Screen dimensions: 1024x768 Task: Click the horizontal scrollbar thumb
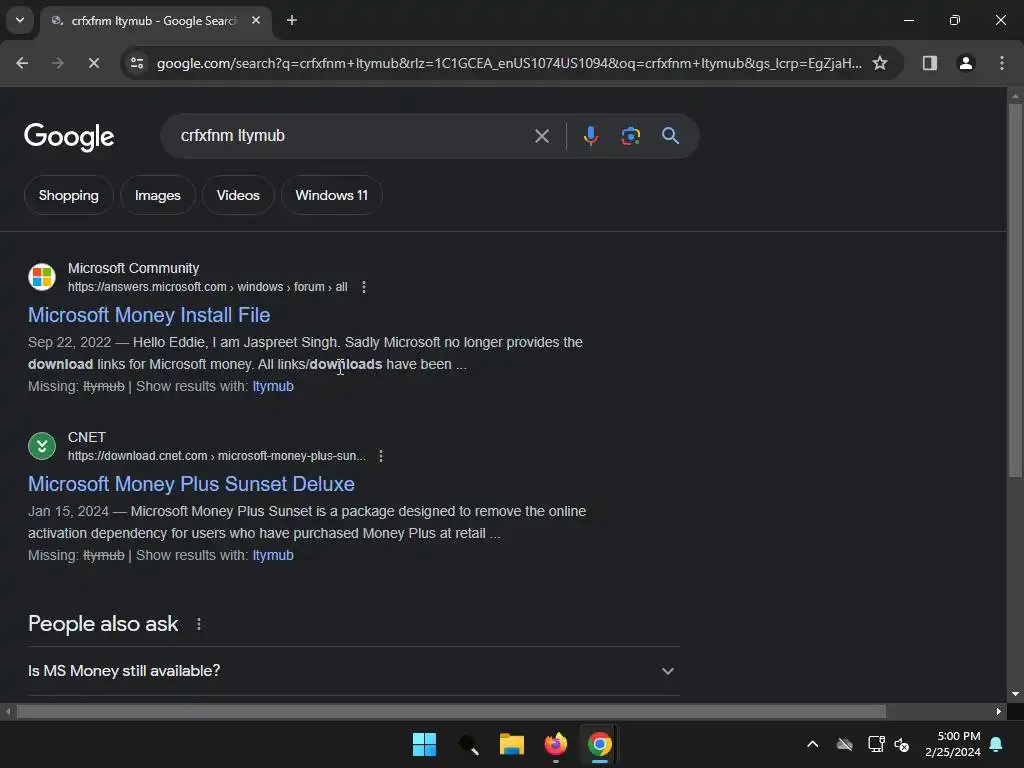[451, 711]
